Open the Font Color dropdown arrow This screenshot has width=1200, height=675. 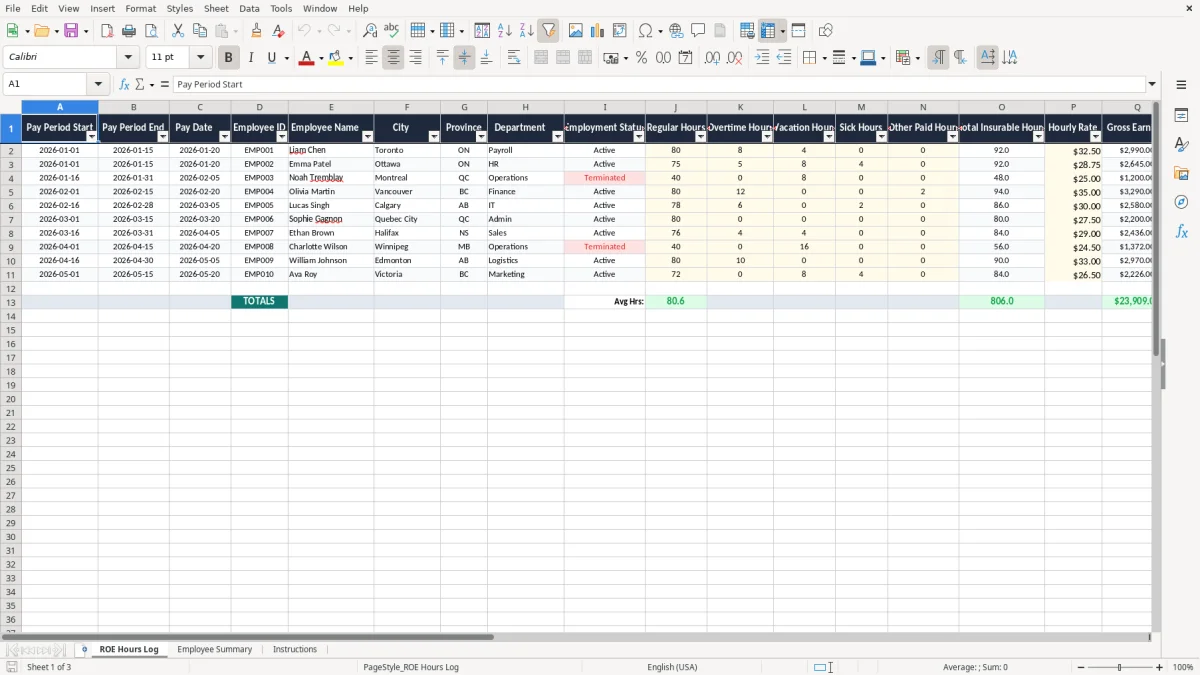click(x=320, y=58)
